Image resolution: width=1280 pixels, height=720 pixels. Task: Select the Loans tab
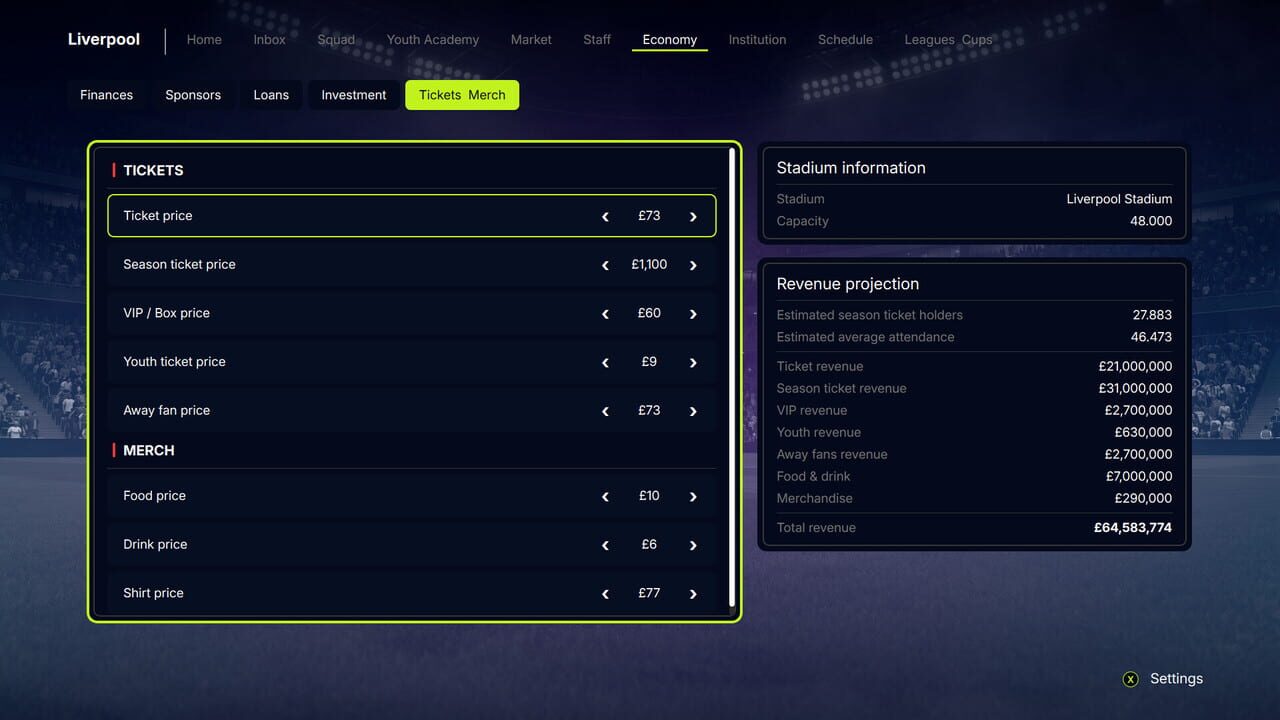(271, 95)
